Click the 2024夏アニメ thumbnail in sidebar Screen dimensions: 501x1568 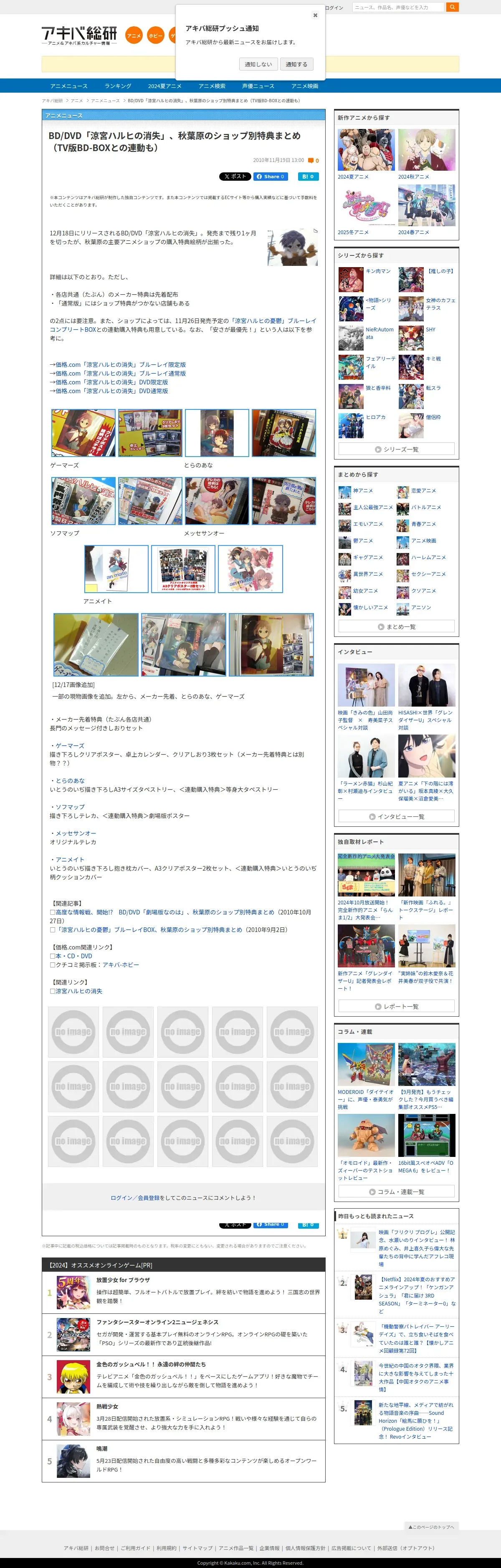(367, 150)
